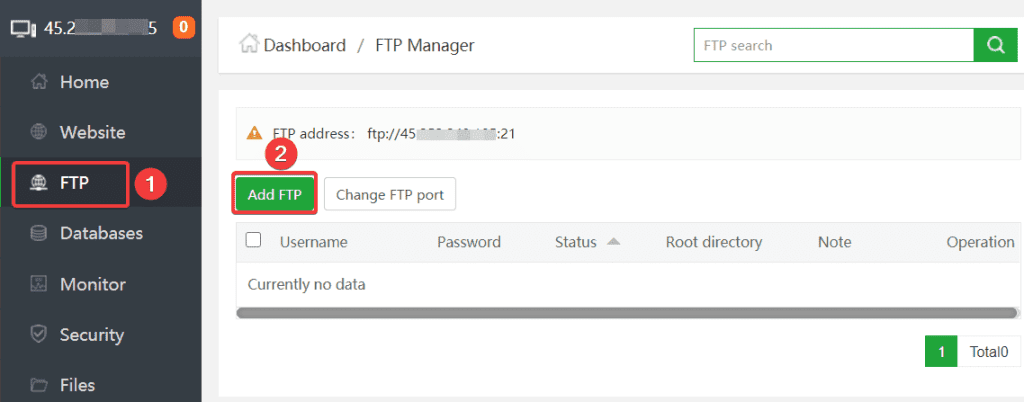Image resolution: width=1024 pixels, height=402 pixels.
Task: Go to the Dashboard breadcrumb link
Action: tap(304, 45)
